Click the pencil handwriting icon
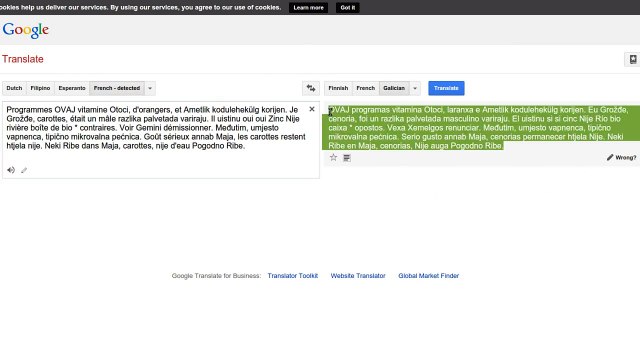The height and width of the screenshot is (360, 640). pos(24,170)
